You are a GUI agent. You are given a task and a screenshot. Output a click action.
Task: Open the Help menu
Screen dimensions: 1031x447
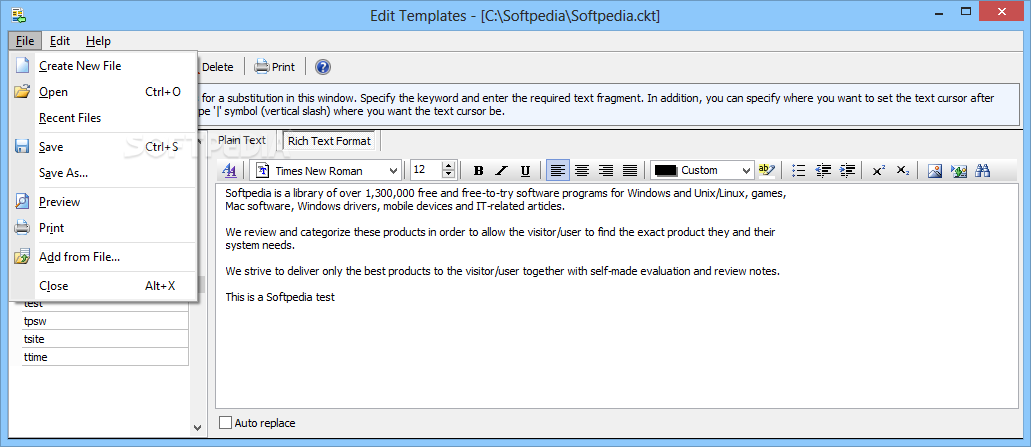pos(98,41)
